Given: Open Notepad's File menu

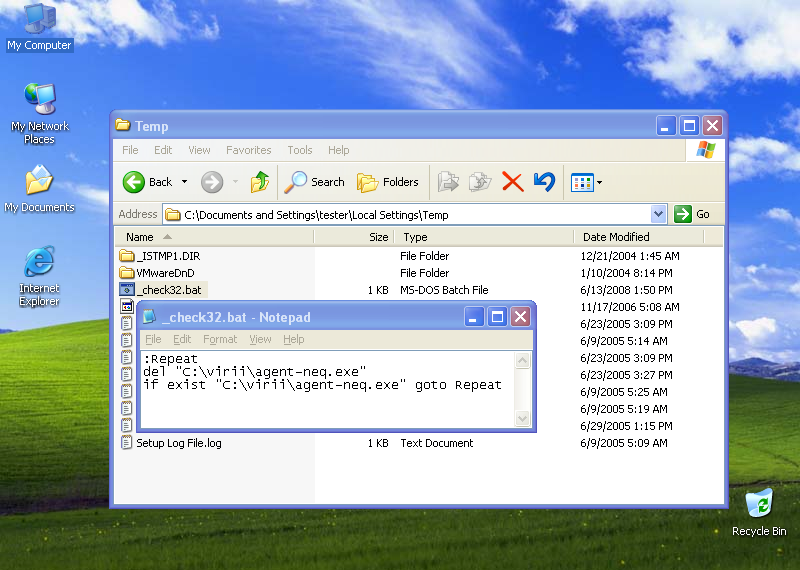Looking at the screenshot, I should click(x=153, y=339).
